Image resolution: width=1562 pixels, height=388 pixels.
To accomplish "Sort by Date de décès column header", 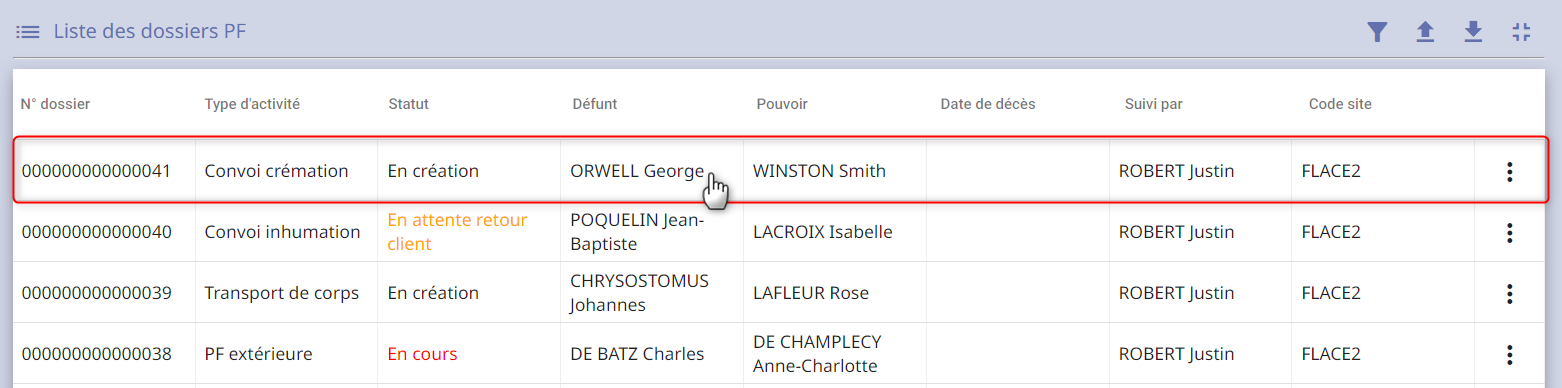I will click(988, 104).
